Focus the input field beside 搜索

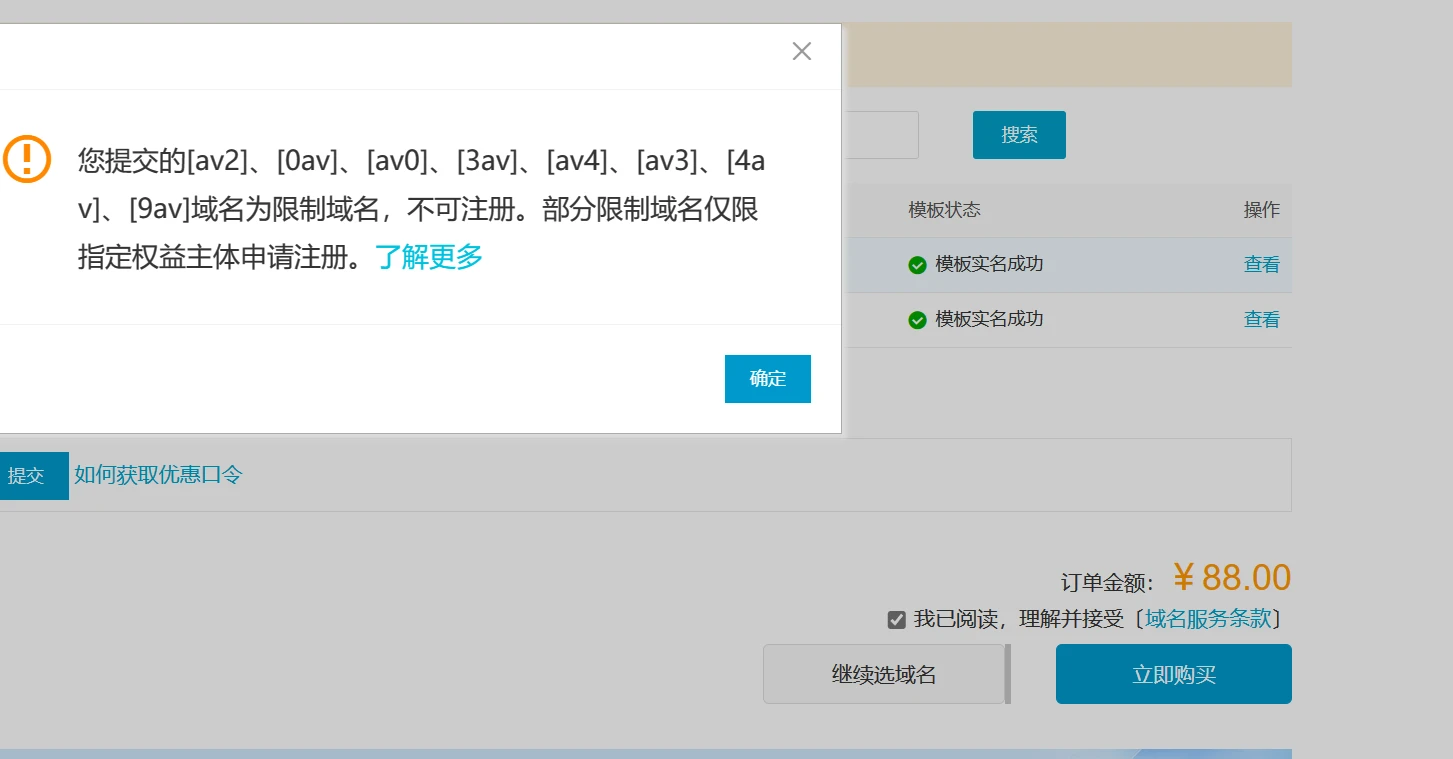pos(881,135)
